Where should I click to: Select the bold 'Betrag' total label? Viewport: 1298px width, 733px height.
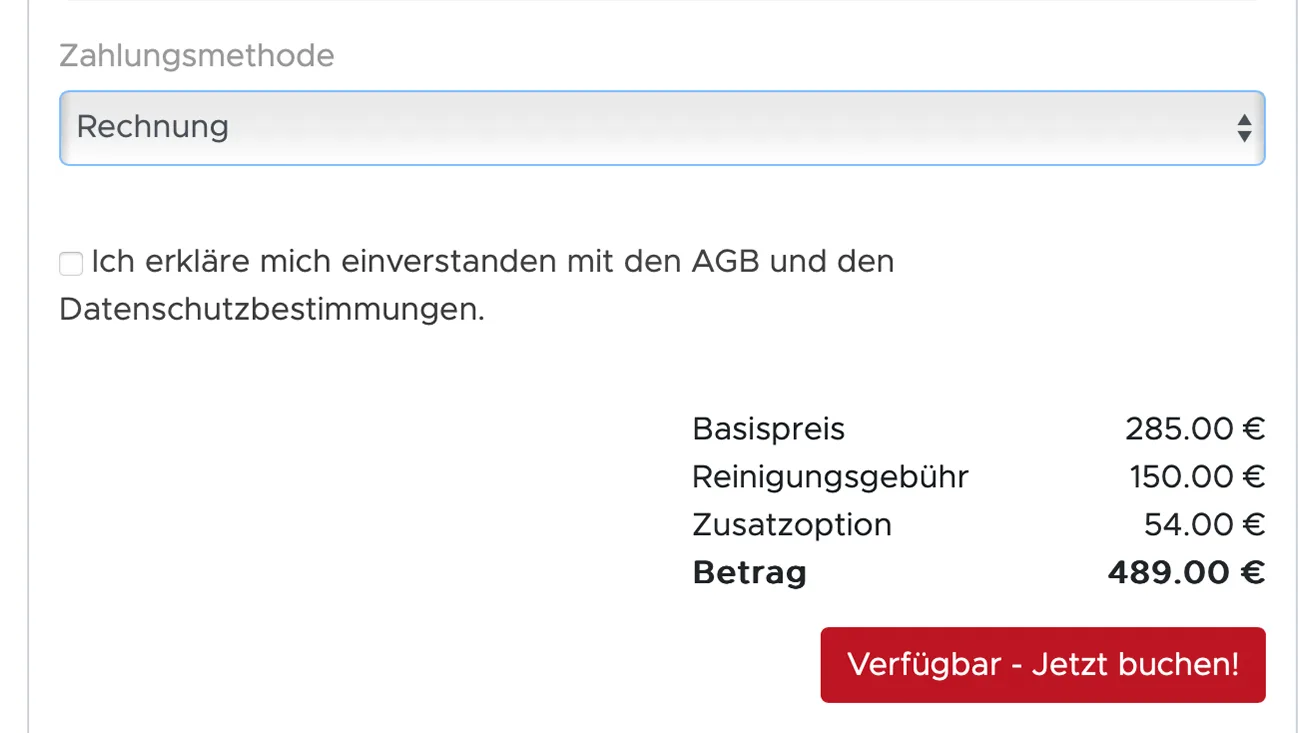[x=749, y=573]
